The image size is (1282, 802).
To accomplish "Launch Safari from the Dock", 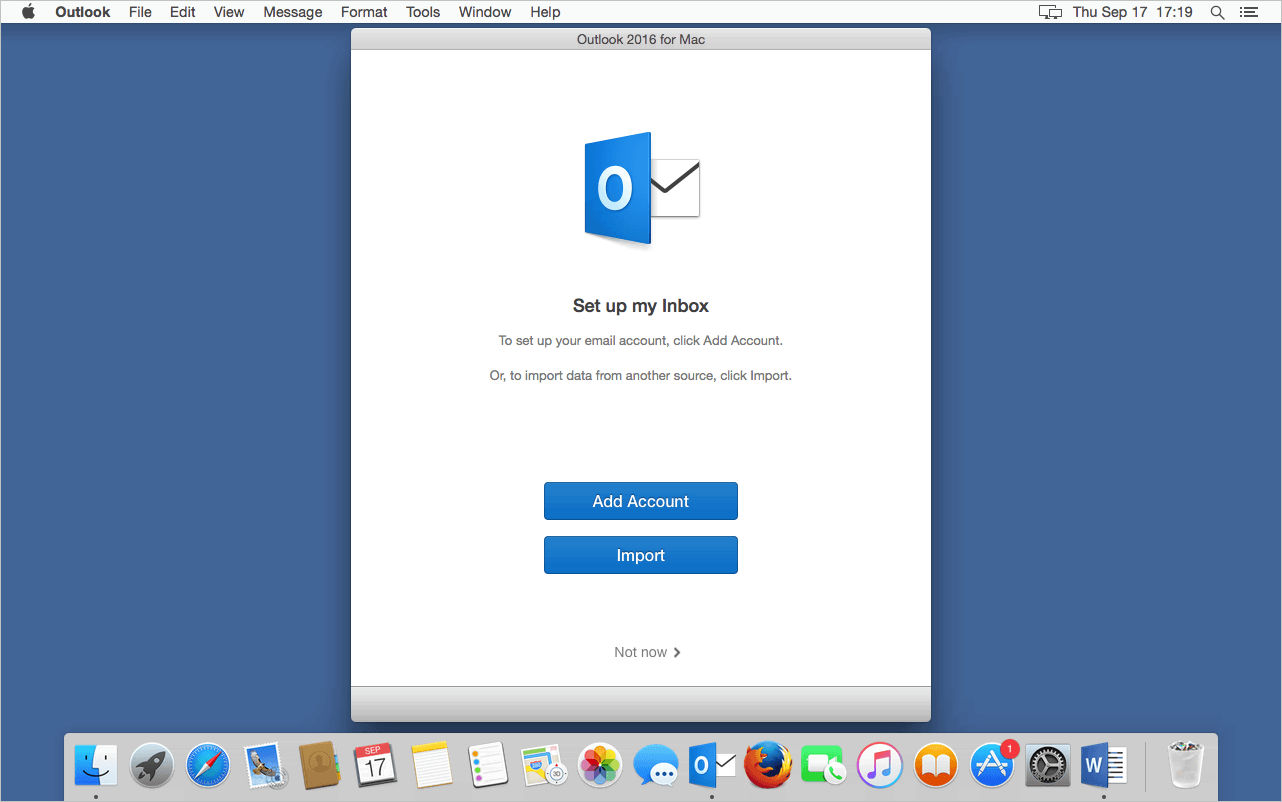I will (x=208, y=766).
